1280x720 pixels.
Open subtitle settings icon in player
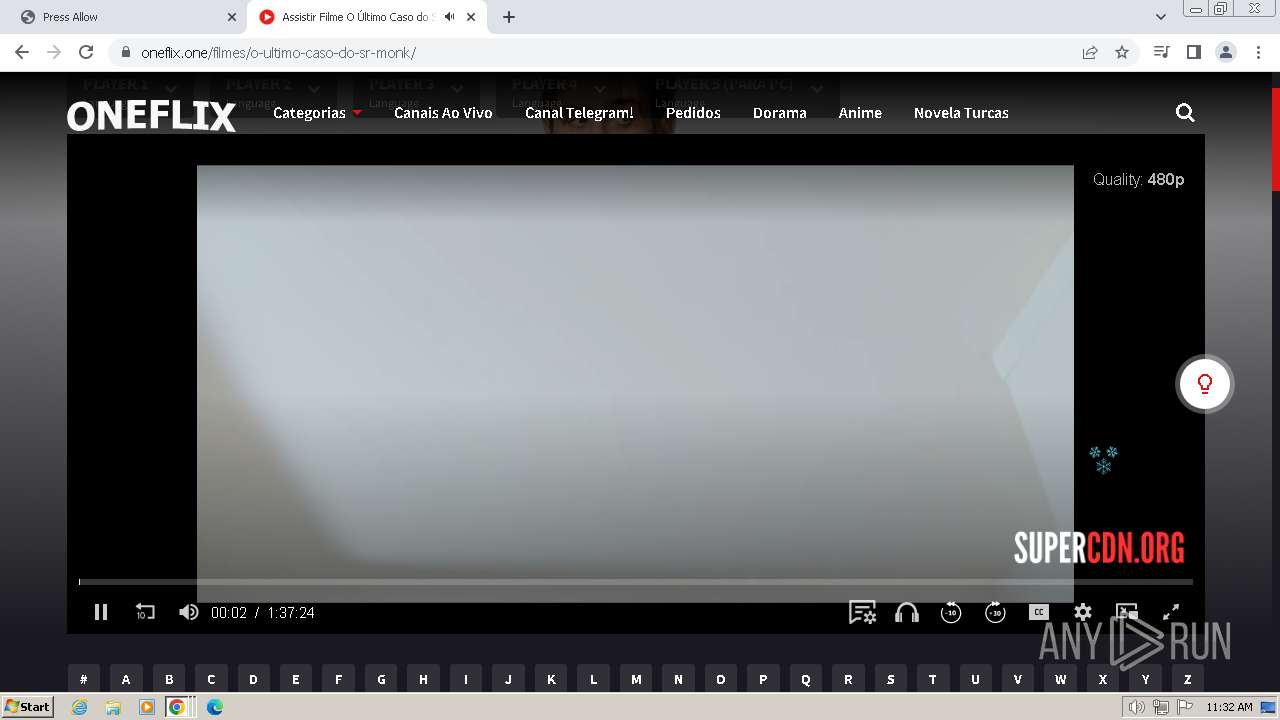pyautogui.click(x=862, y=612)
